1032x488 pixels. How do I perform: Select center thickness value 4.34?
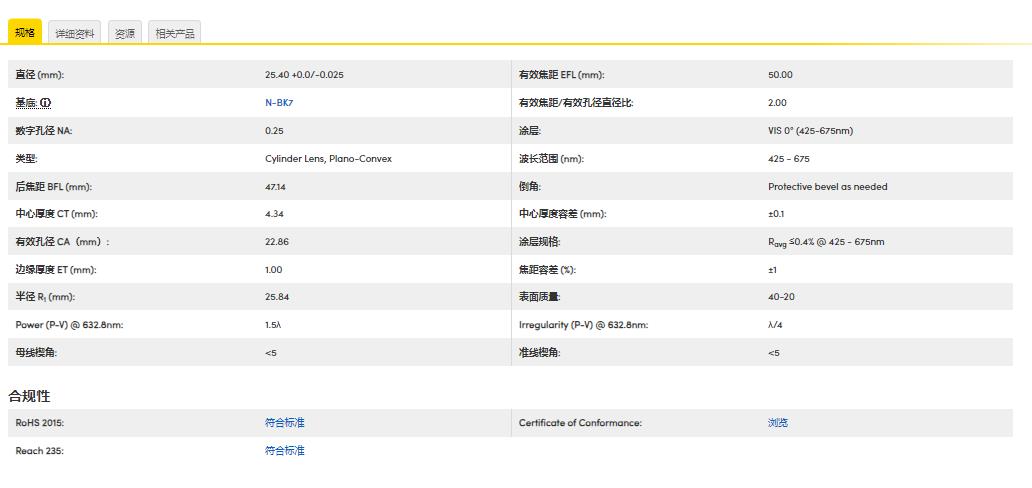click(274, 214)
